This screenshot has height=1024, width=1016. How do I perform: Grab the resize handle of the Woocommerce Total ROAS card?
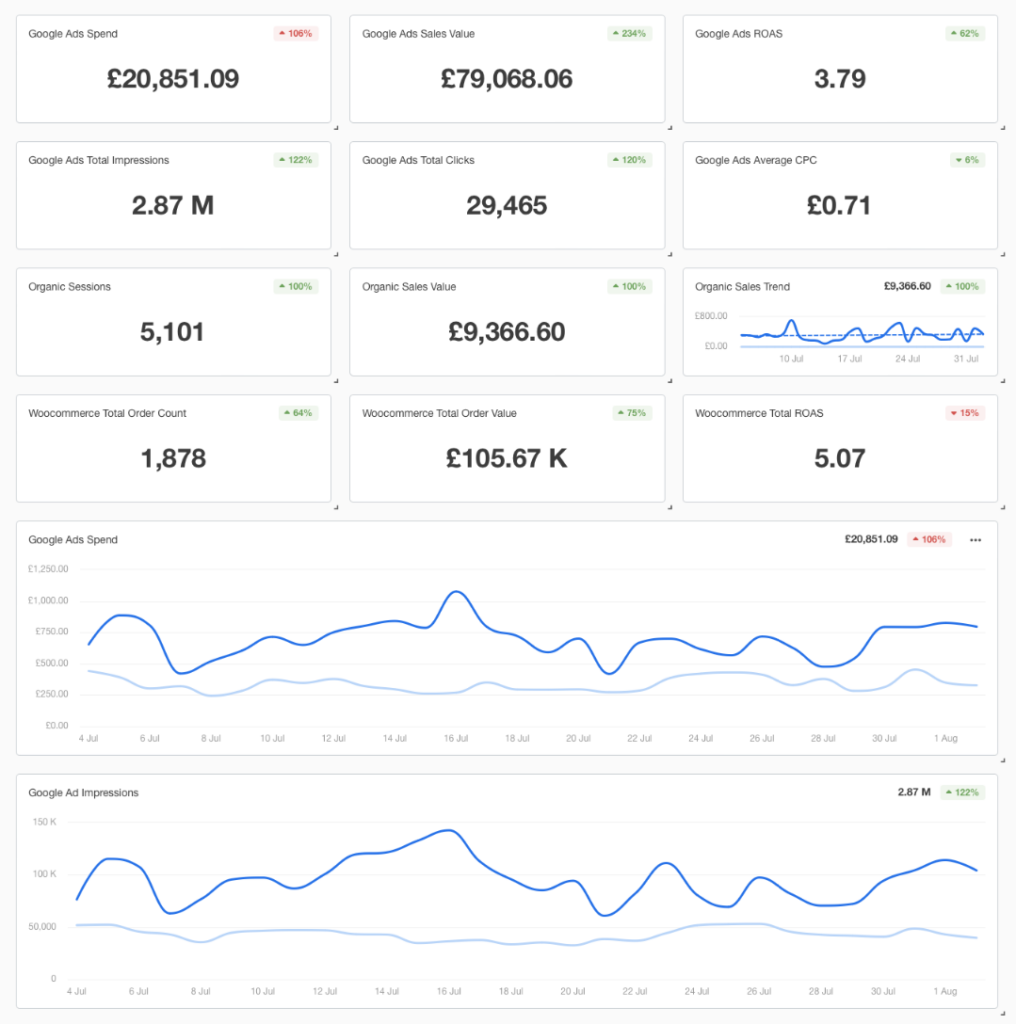point(1002,507)
